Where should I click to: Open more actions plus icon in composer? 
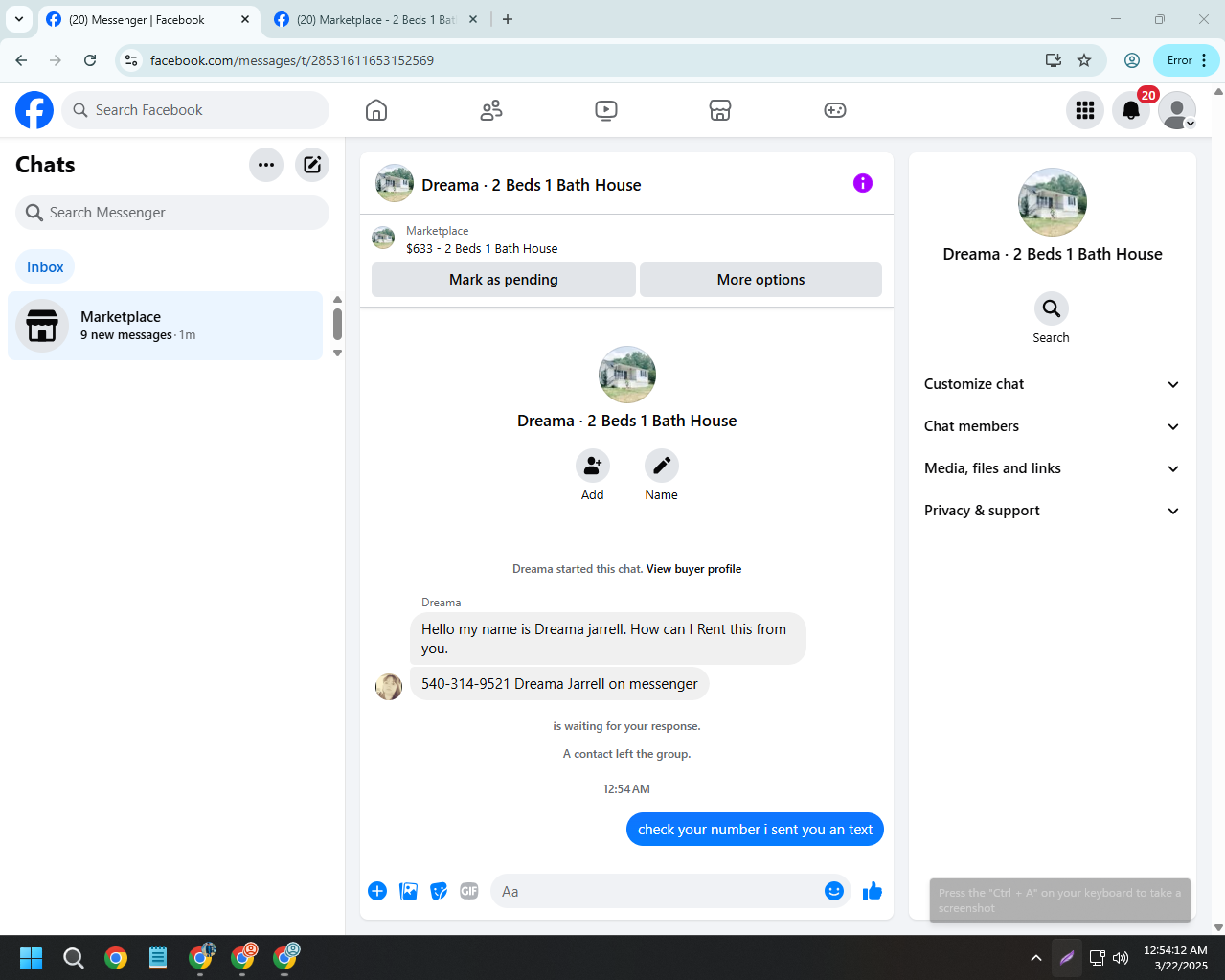377,891
